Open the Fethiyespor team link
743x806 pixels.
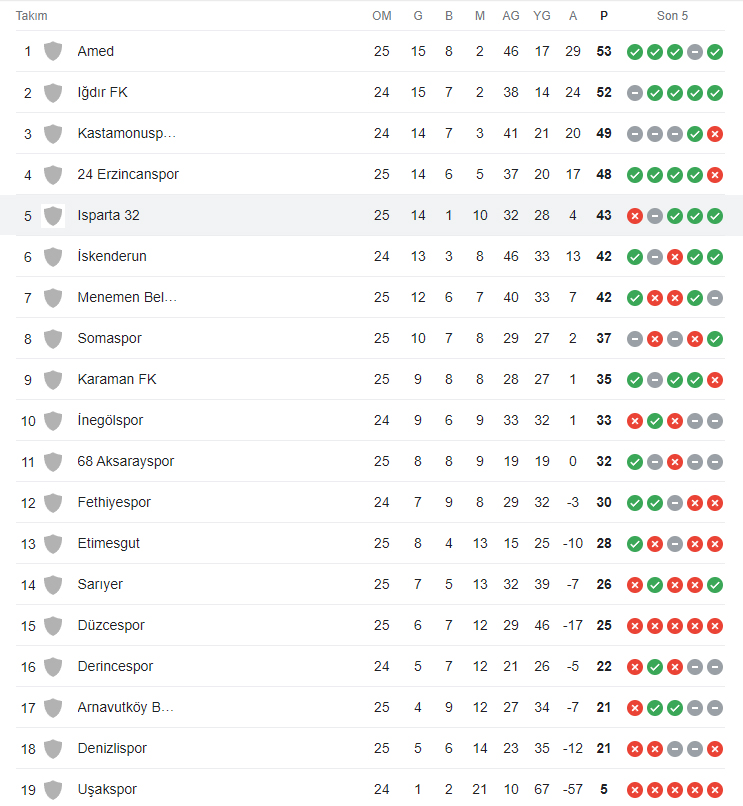click(x=114, y=502)
